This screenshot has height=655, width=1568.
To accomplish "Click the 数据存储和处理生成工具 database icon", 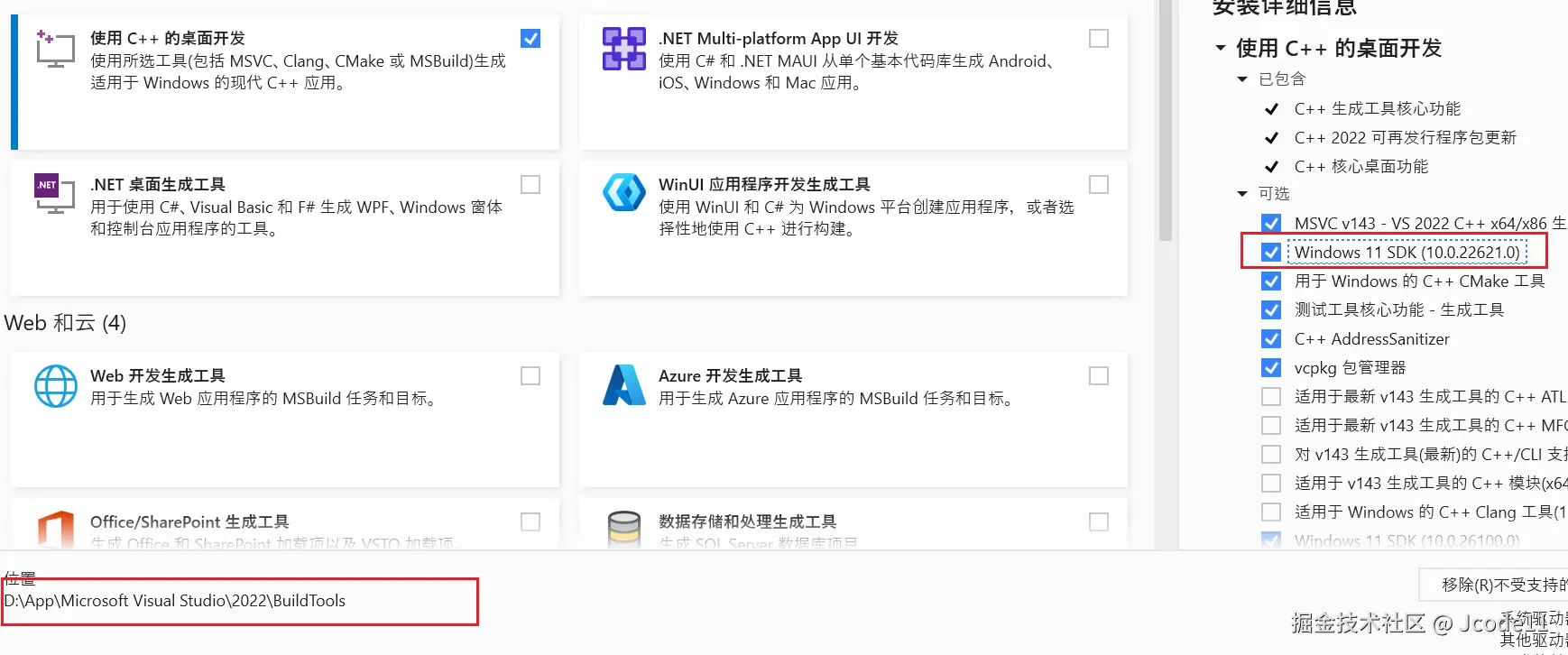I will coord(624,530).
